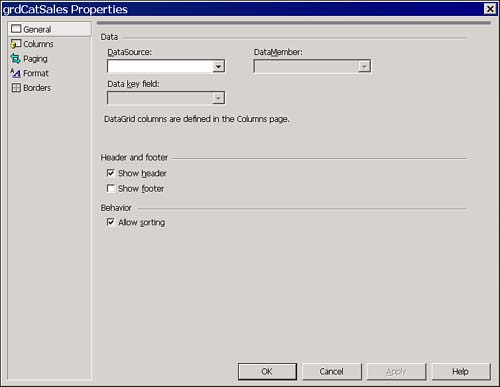Image resolution: width=500 pixels, height=387 pixels.
Task: Click the 'Data' section heading
Action: [109, 37]
